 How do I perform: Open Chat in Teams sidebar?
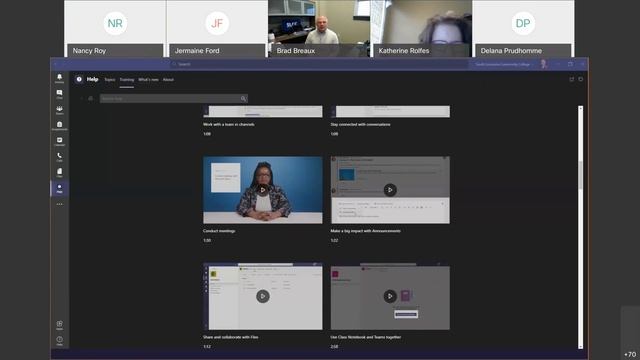coord(60,94)
